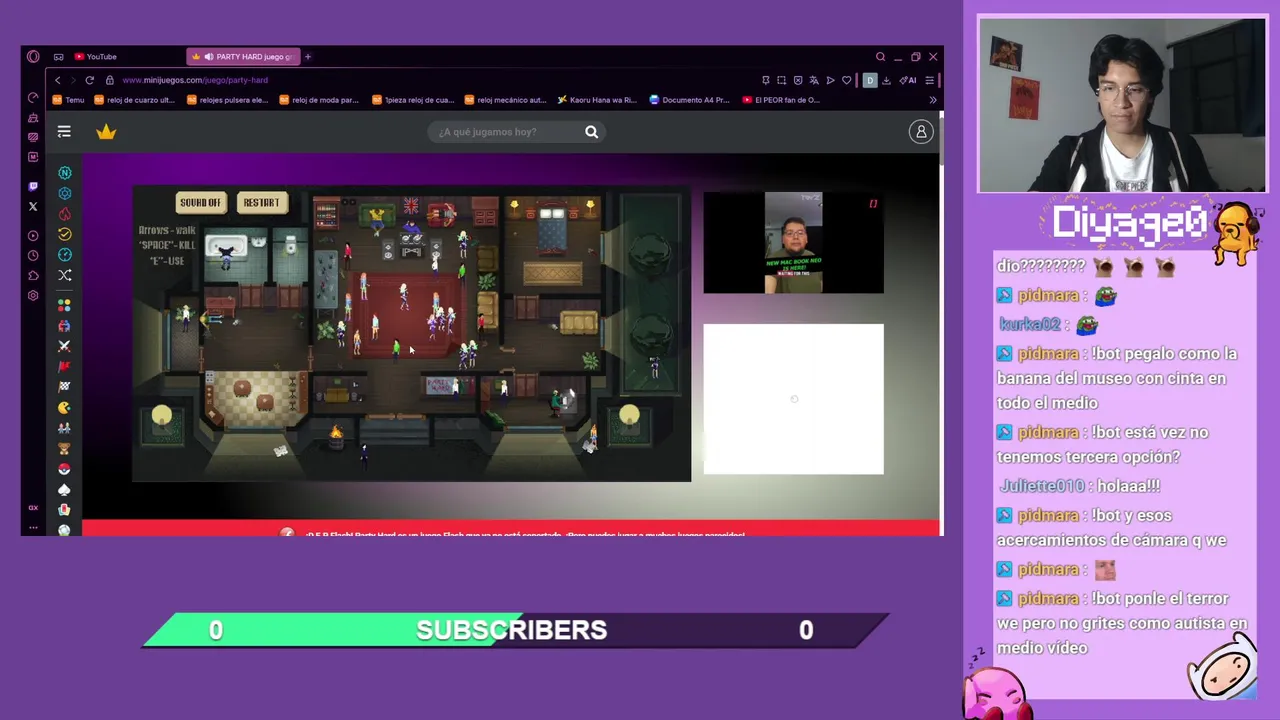This screenshot has height=720, width=1280.
Task: Open history clock in Opera sidebar
Action: tap(33, 256)
